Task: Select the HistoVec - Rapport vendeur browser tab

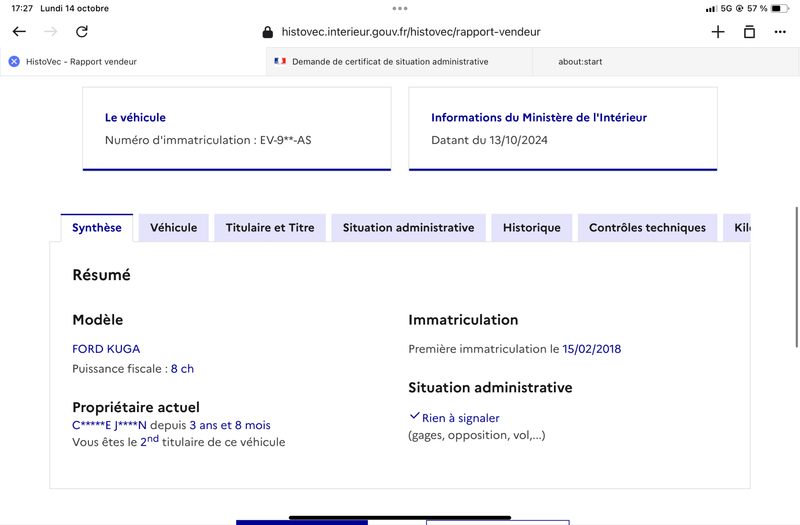Action: click(133, 62)
